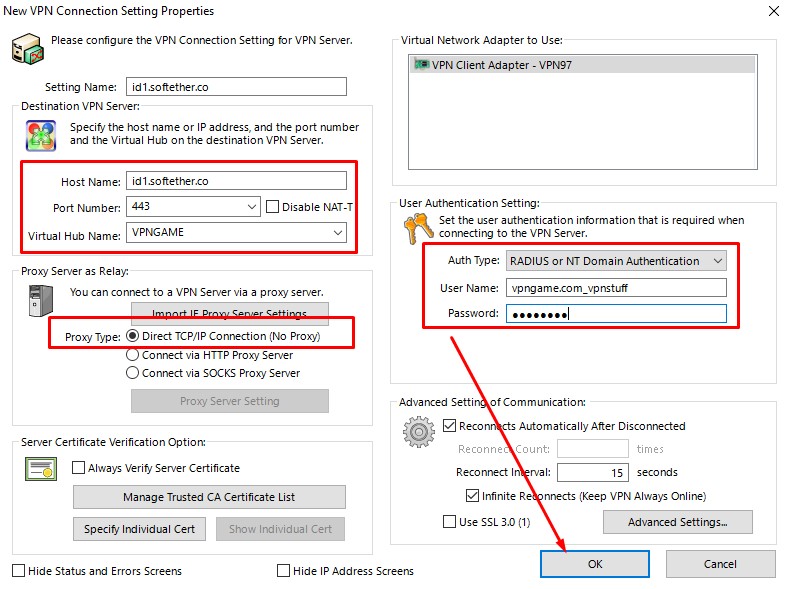The height and width of the screenshot is (589, 788).
Task: Click the network adapter icon beside VPN97
Action: pos(421,64)
